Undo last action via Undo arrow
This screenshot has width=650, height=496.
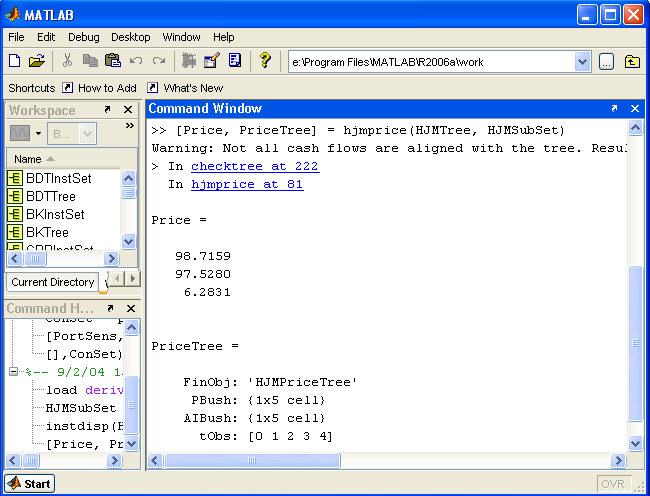pos(136,61)
